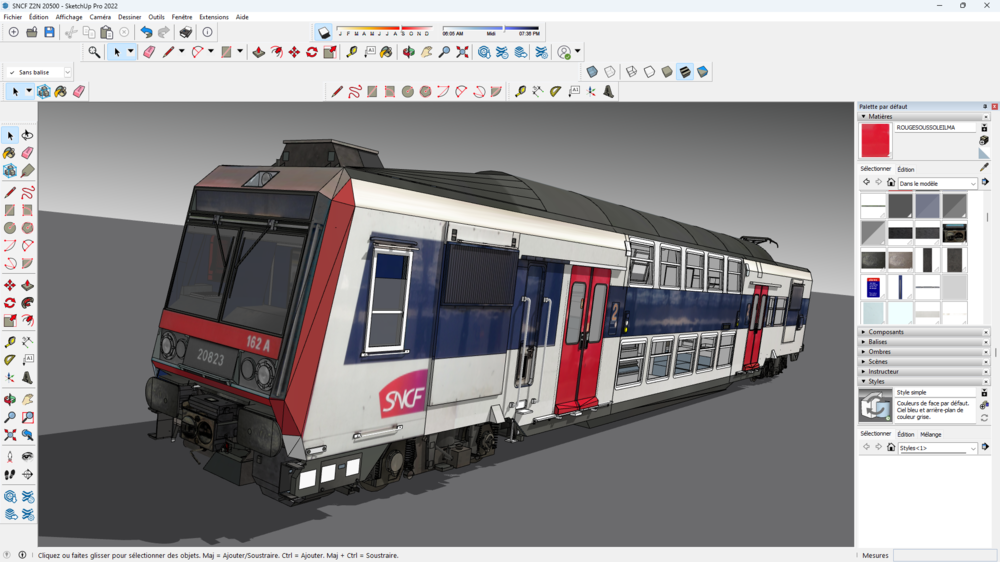
Task: Switch to Monochrome face style
Action: click(703, 71)
